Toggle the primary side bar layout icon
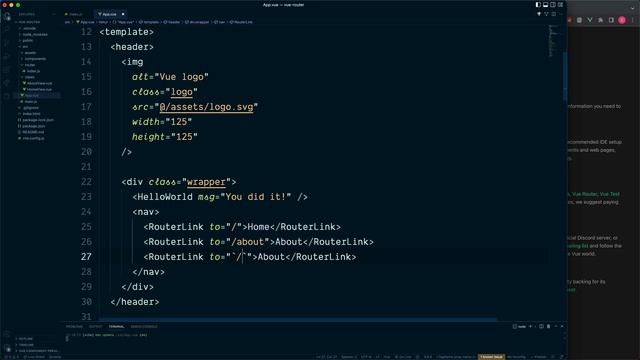640x360 pixels. pos(538,5)
